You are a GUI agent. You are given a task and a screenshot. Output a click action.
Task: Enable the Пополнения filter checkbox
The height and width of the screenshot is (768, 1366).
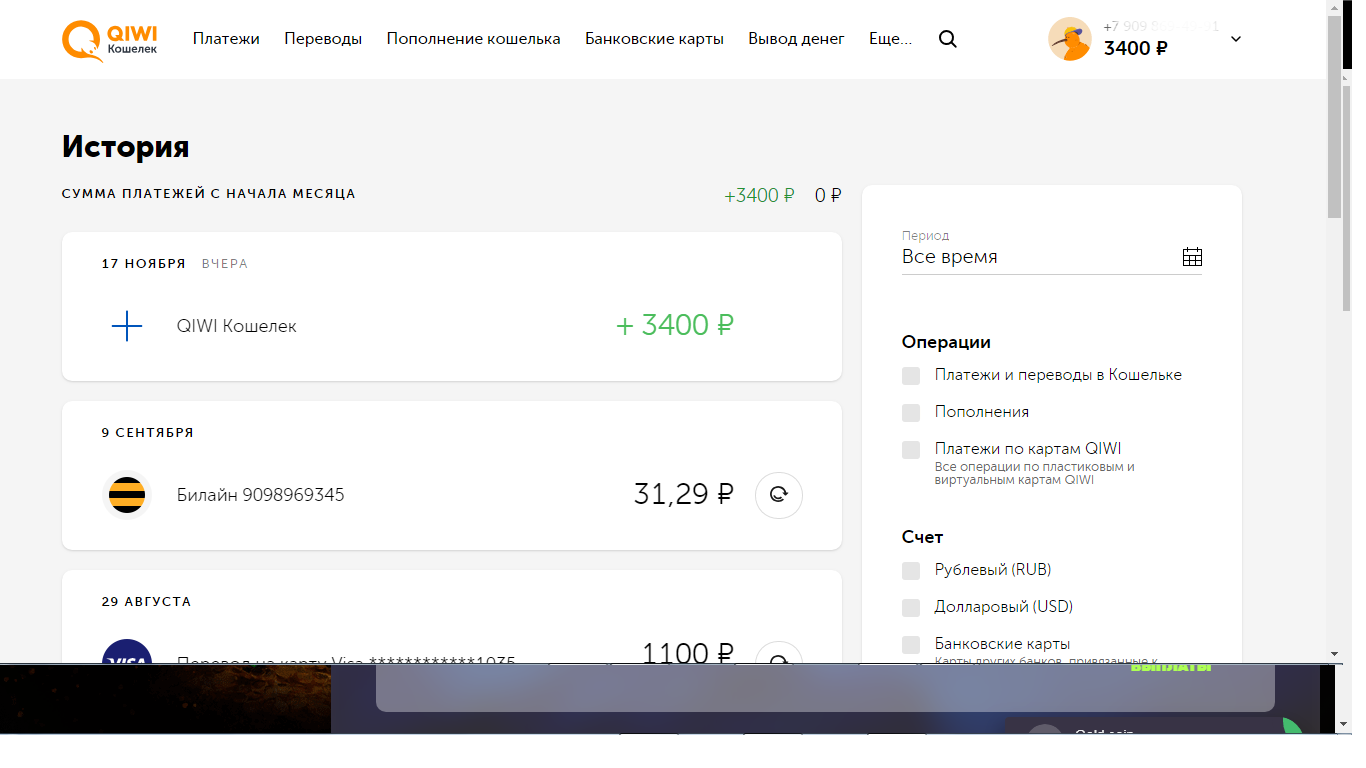pyautogui.click(x=911, y=412)
